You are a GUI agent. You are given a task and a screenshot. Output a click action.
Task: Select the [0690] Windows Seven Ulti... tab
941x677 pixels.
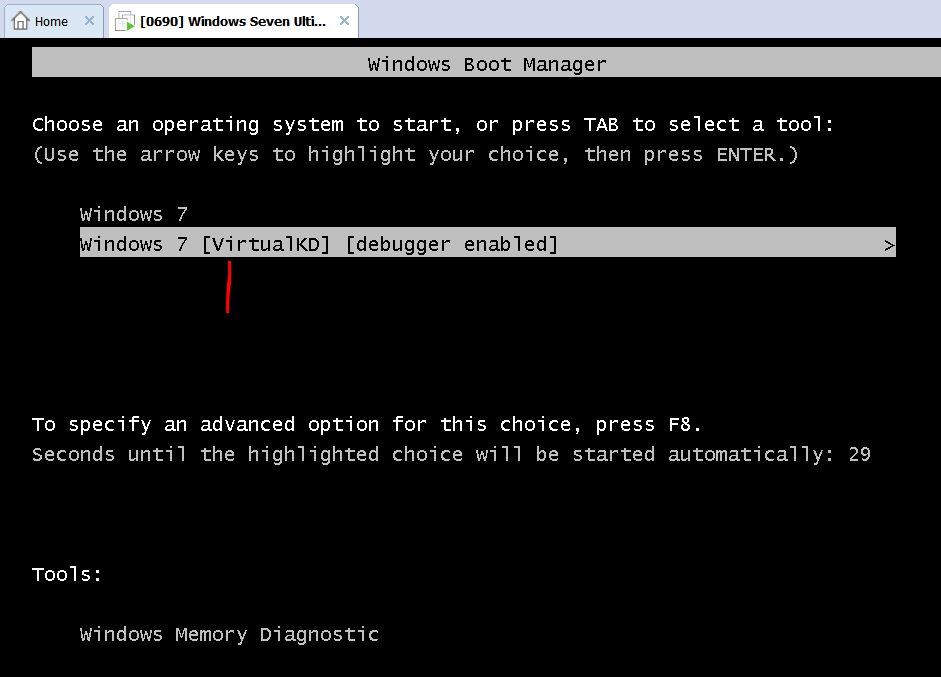(232, 21)
